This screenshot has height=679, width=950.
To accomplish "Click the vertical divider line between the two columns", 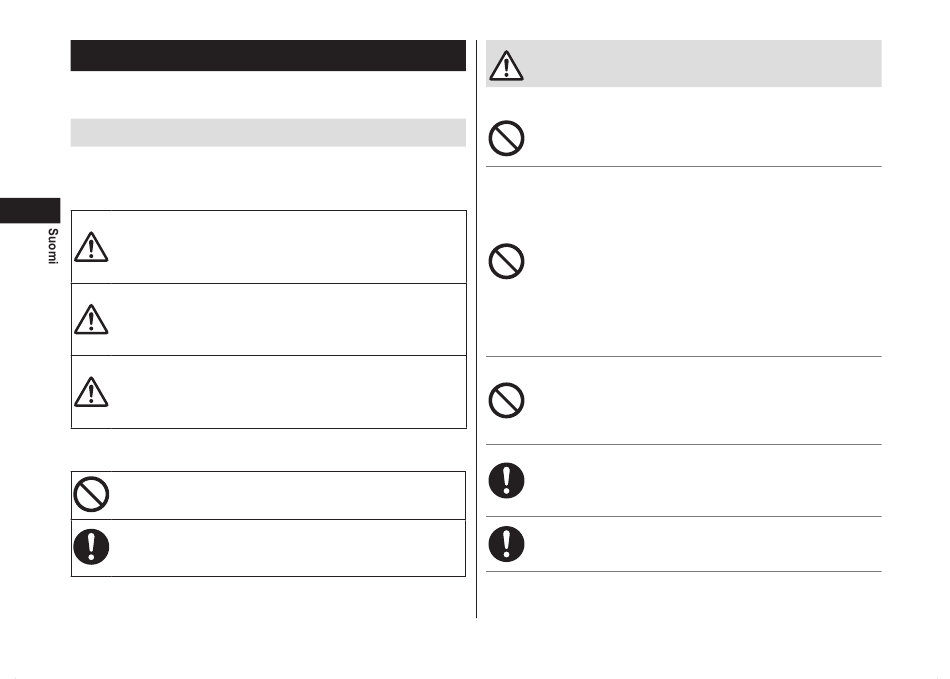I will 476,329.
